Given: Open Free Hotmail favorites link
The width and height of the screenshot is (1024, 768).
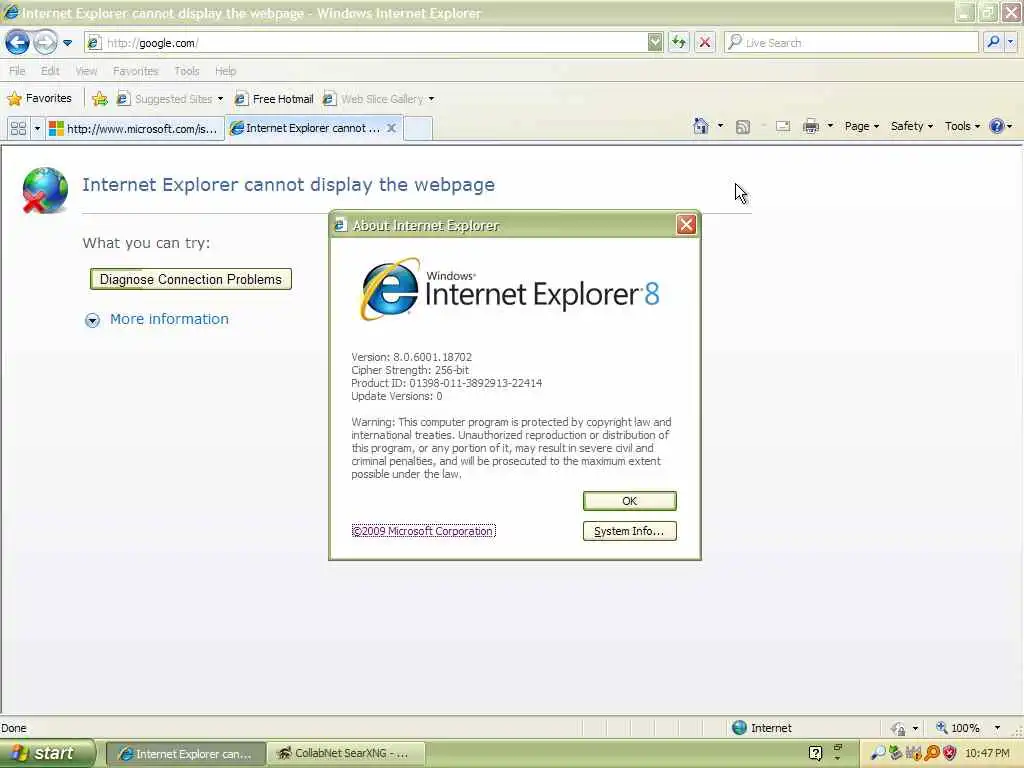Looking at the screenshot, I should [274, 99].
